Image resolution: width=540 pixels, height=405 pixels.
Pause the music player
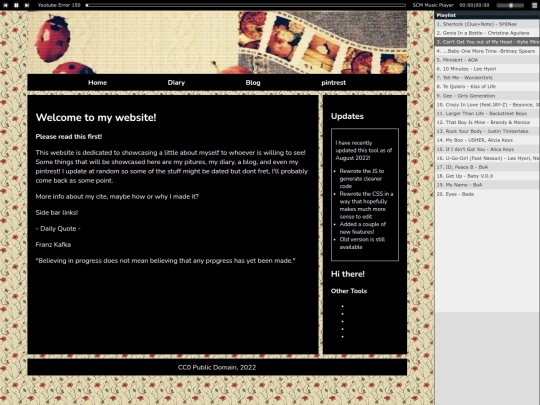click(16, 5)
